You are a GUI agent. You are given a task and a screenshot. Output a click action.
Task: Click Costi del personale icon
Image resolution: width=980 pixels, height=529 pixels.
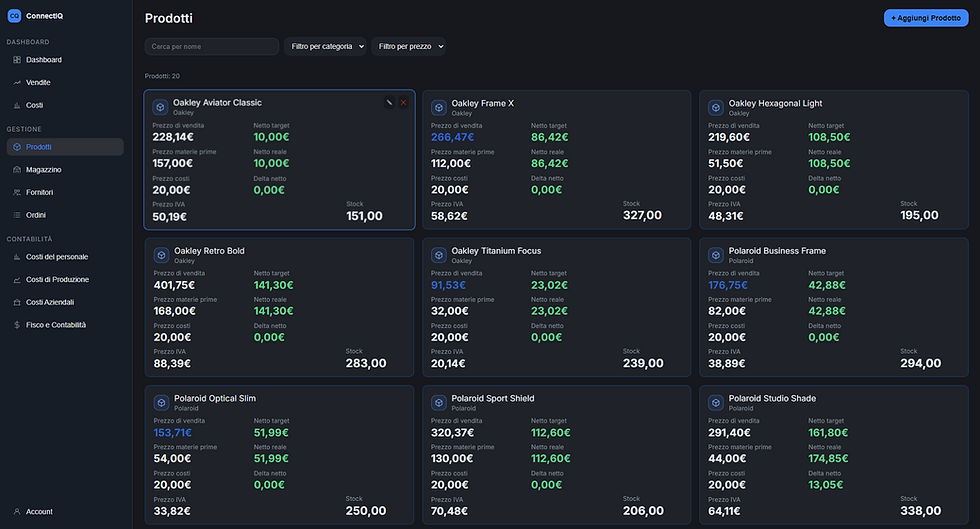(17, 257)
